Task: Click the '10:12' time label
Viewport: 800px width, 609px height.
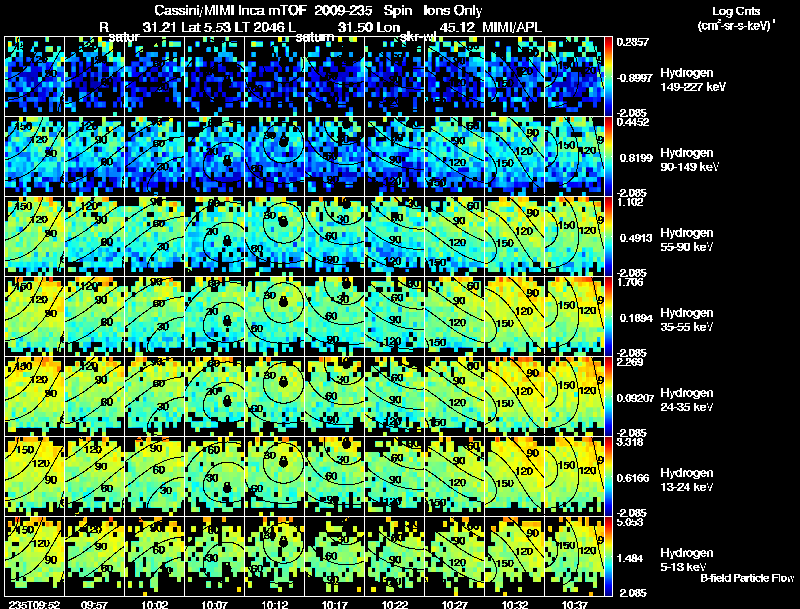Action: click(x=274, y=604)
